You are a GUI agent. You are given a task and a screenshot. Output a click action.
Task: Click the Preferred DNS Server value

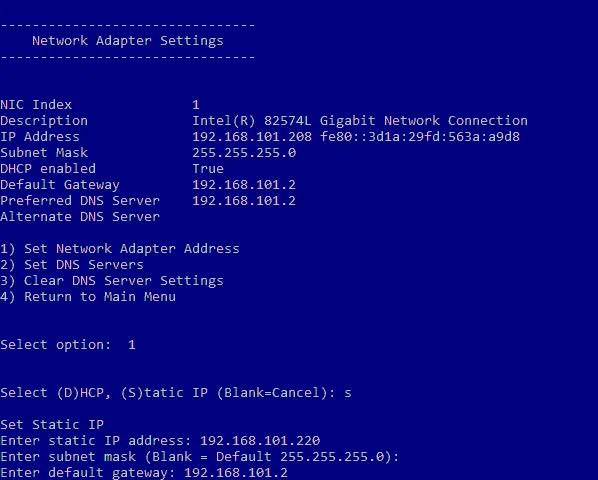coord(244,201)
